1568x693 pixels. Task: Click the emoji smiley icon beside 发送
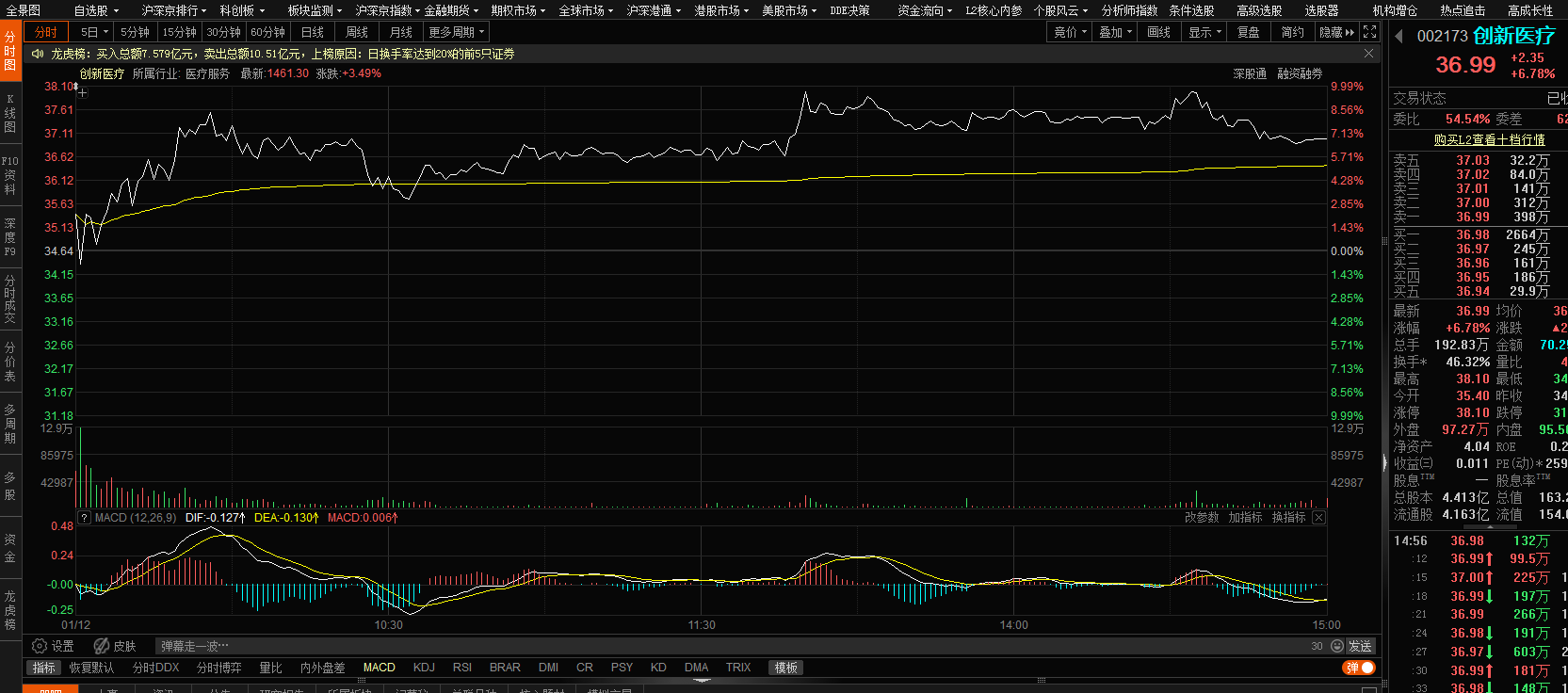[x=1336, y=646]
